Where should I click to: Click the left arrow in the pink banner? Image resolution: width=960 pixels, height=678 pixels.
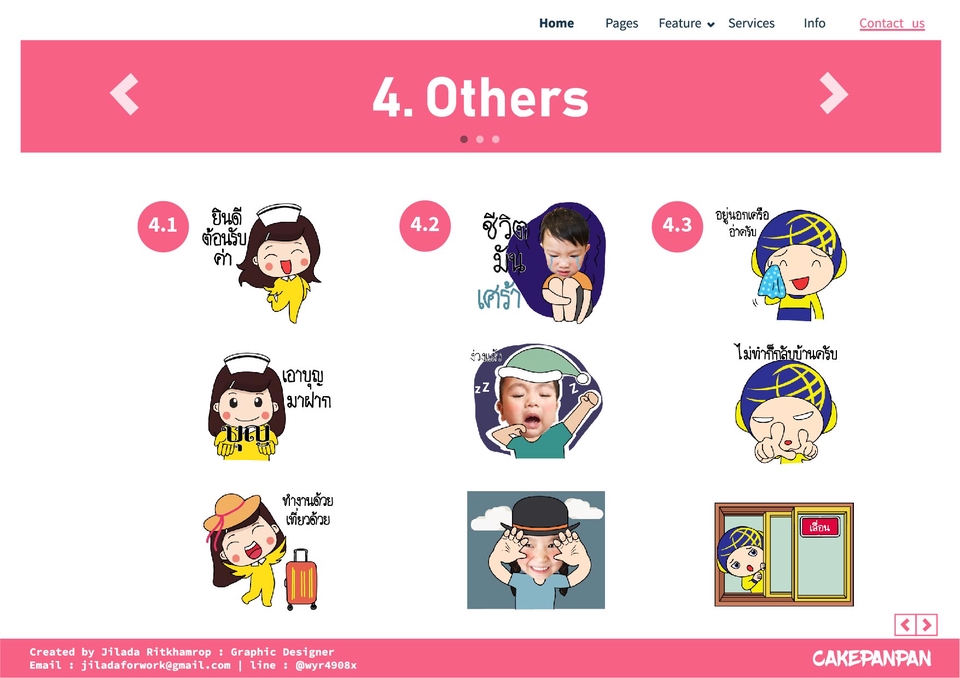[124, 94]
